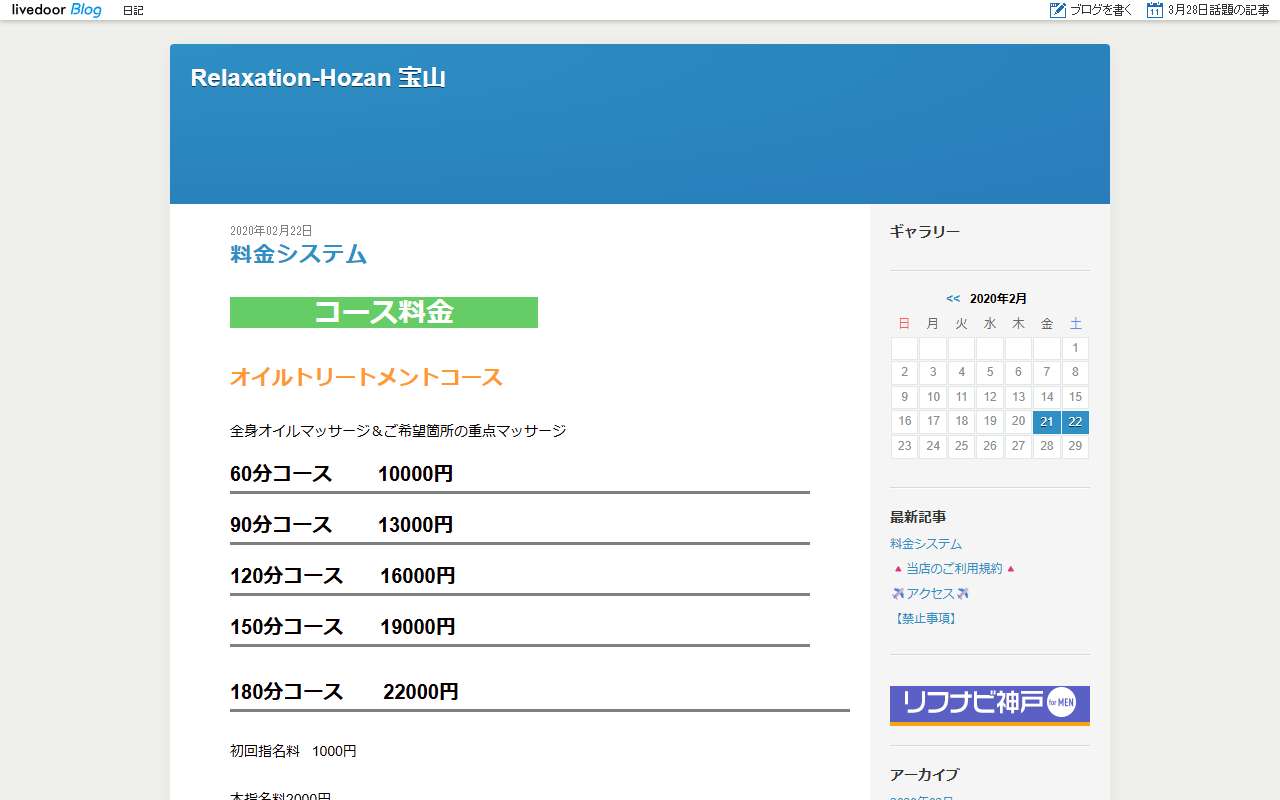1280x800 pixels.
Task: Click the red triangle icon before 当店のご利用規約
Action: pos(897,569)
